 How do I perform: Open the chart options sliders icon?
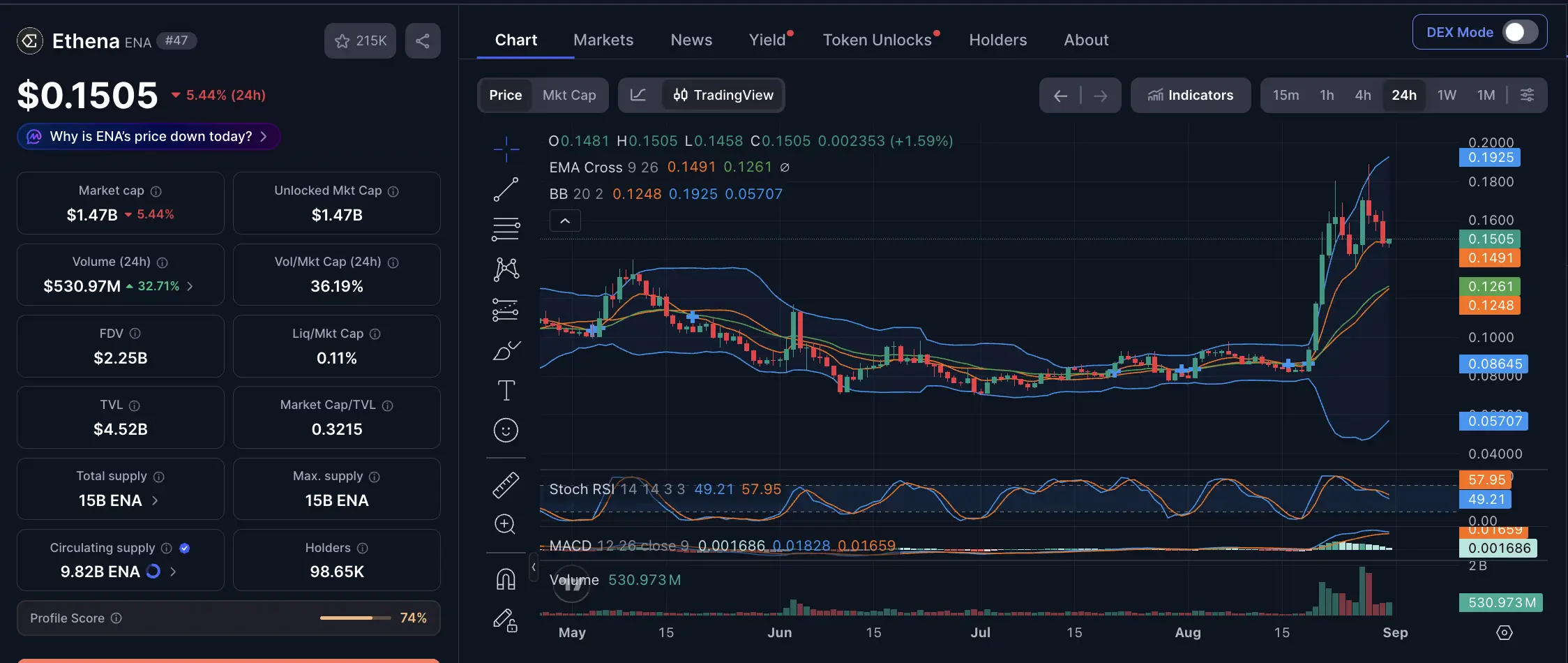coord(1527,95)
